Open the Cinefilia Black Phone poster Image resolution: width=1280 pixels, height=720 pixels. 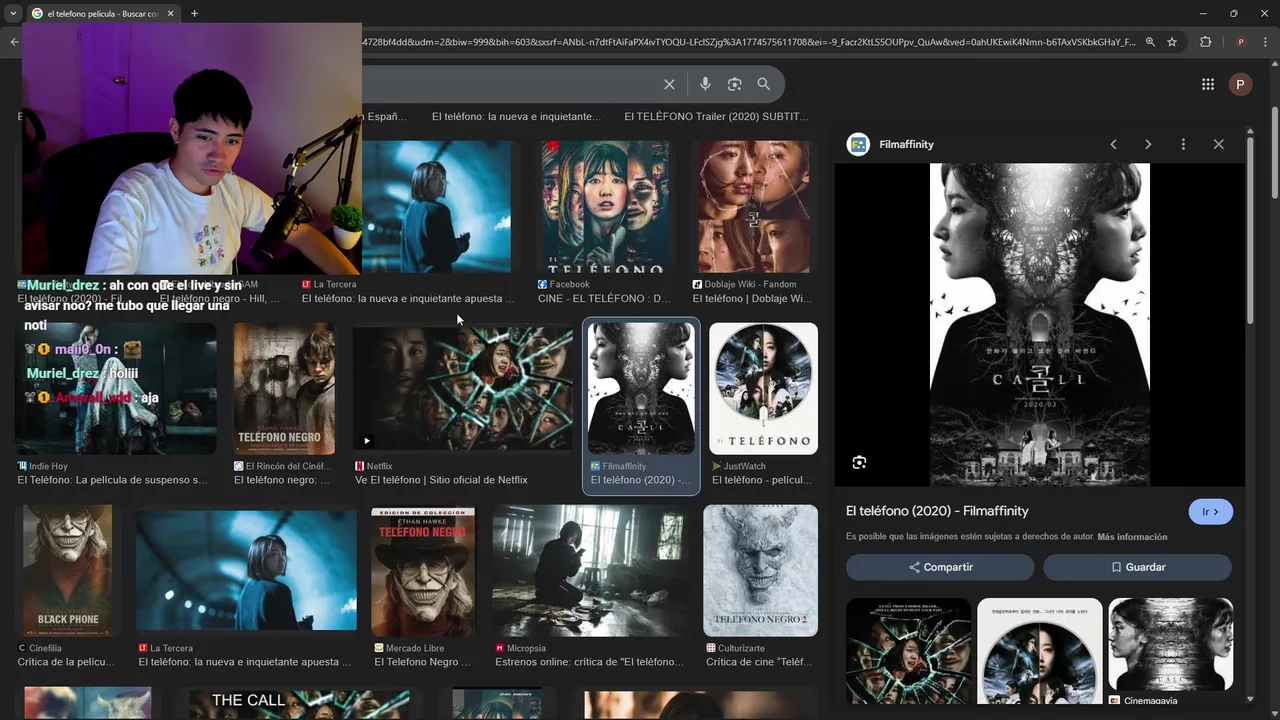68,571
